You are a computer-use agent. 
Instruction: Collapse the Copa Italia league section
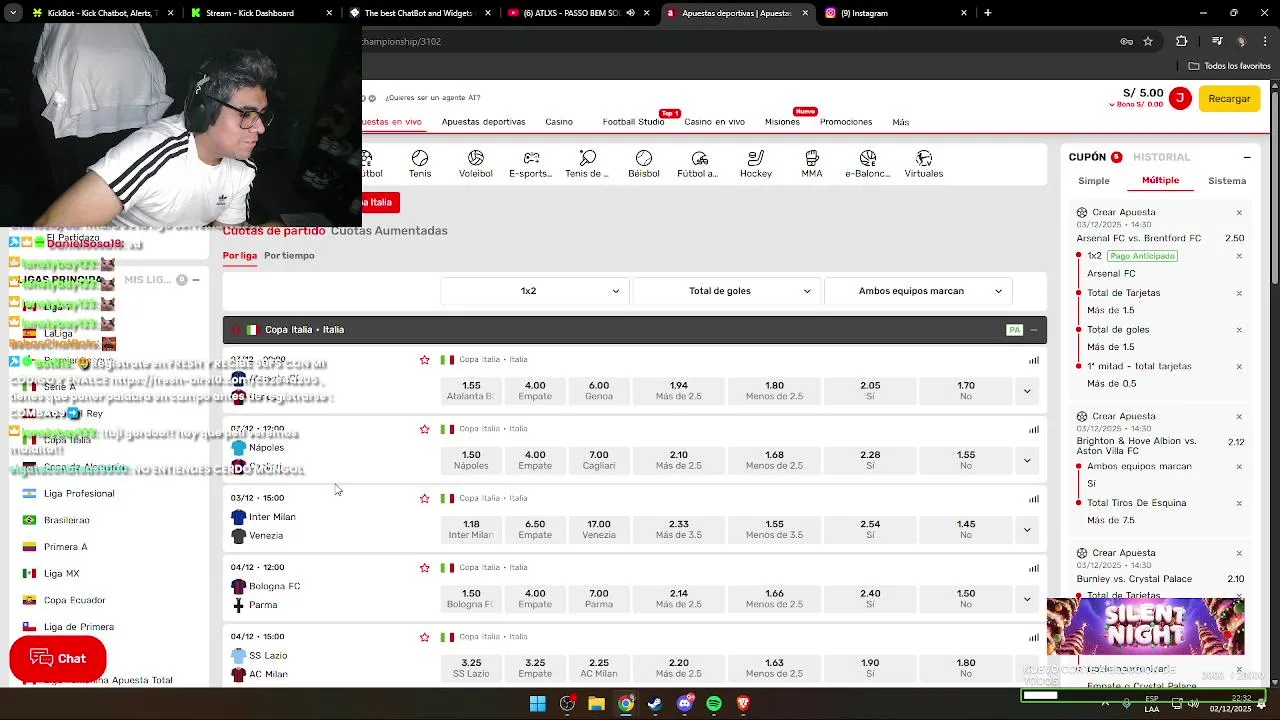[1034, 330]
